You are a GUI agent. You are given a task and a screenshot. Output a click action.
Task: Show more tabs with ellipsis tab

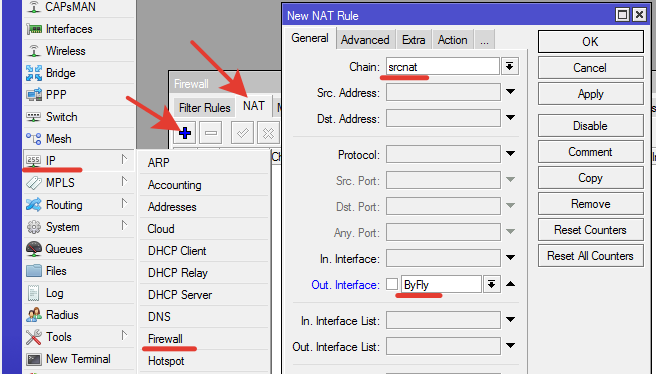(x=484, y=40)
